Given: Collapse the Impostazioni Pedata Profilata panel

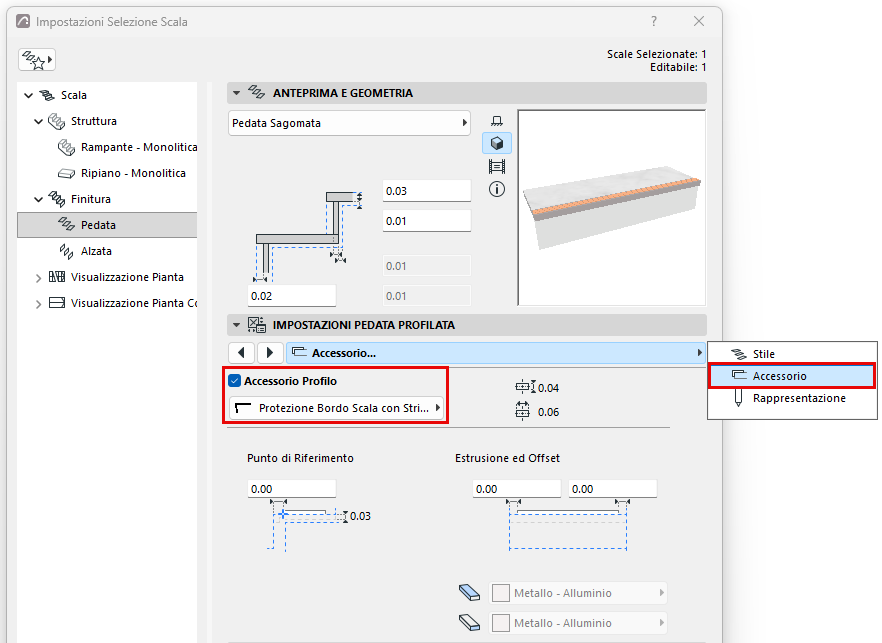Looking at the screenshot, I should [x=237, y=325].
